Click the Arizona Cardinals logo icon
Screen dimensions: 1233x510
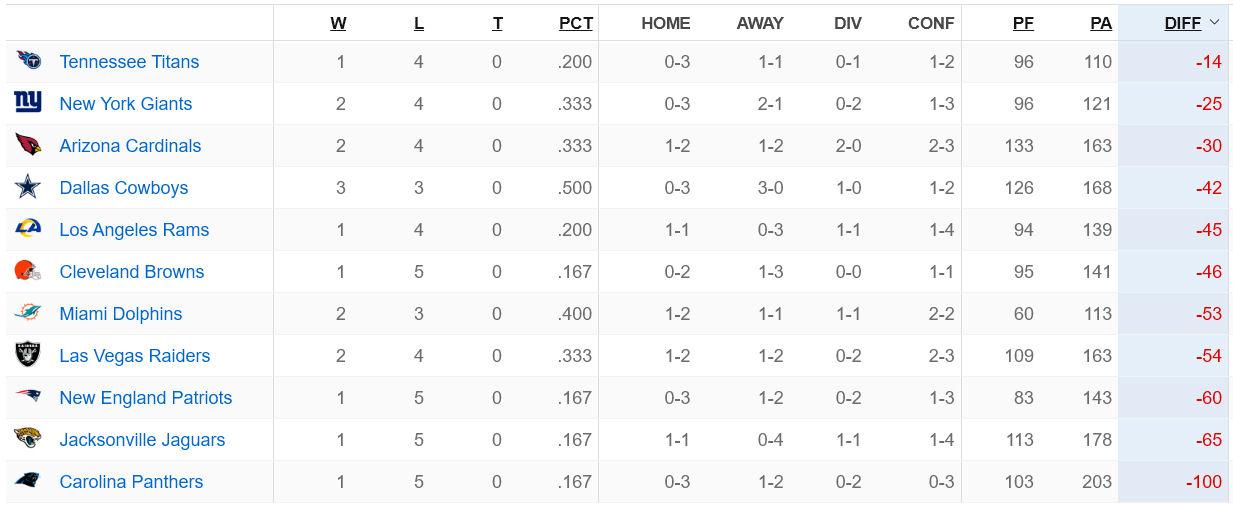coord(29,145)
